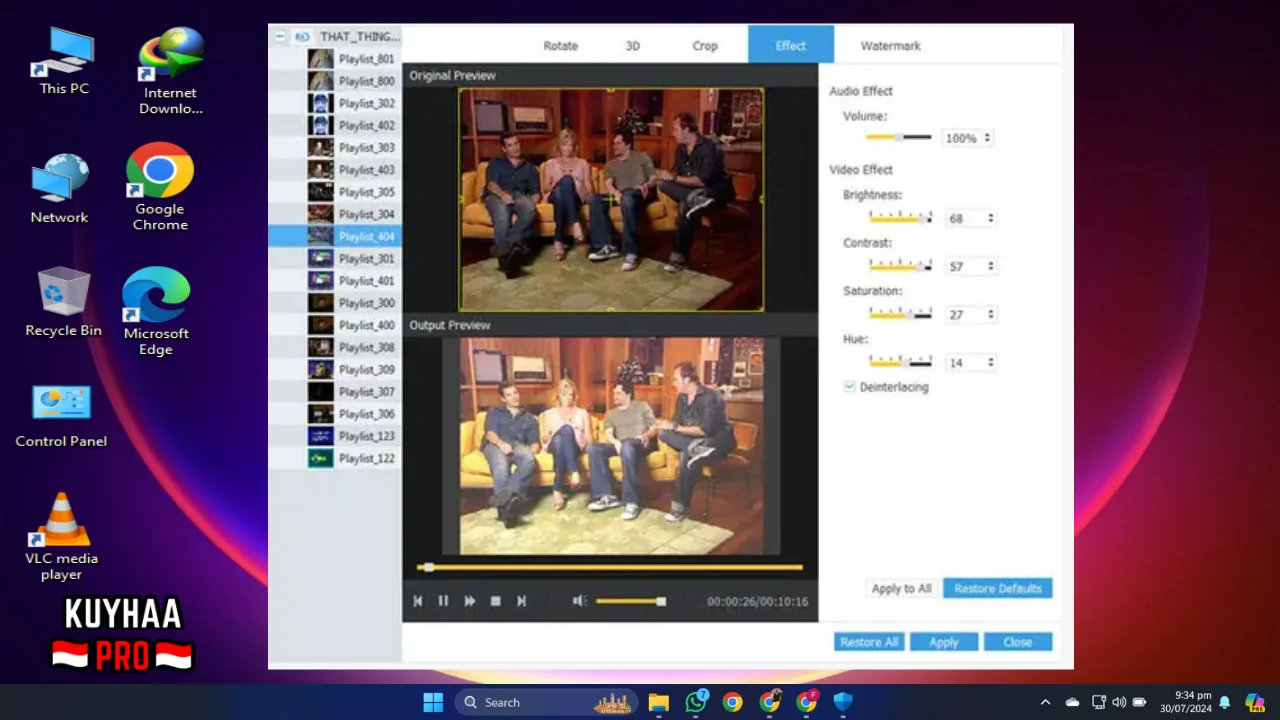Select Playlist_800 in the title list
Viewport: 1280px width, 720px height.
click(x=335, y=81)
